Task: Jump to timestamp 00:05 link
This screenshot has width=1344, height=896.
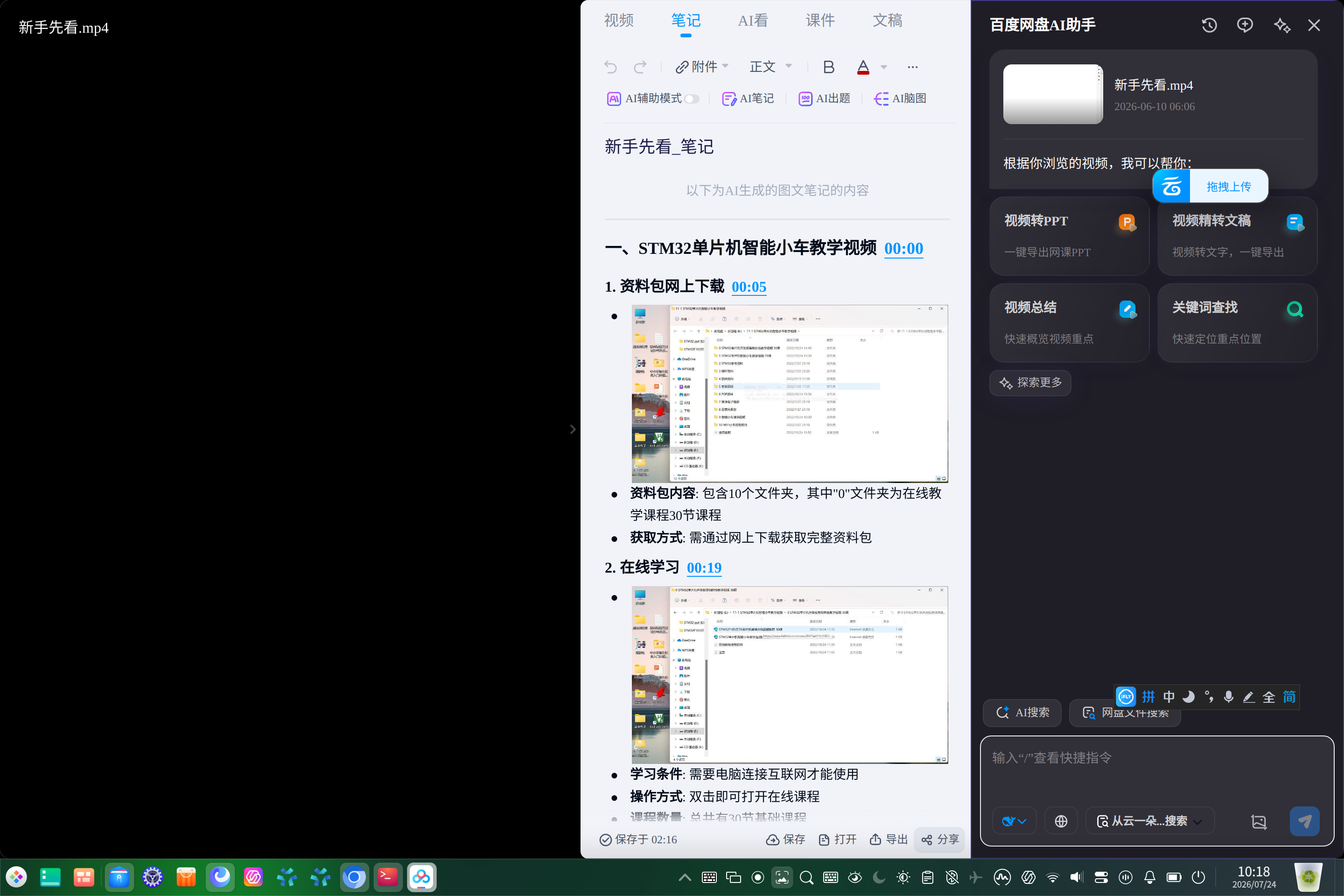Action: click(x=749, y=287)
